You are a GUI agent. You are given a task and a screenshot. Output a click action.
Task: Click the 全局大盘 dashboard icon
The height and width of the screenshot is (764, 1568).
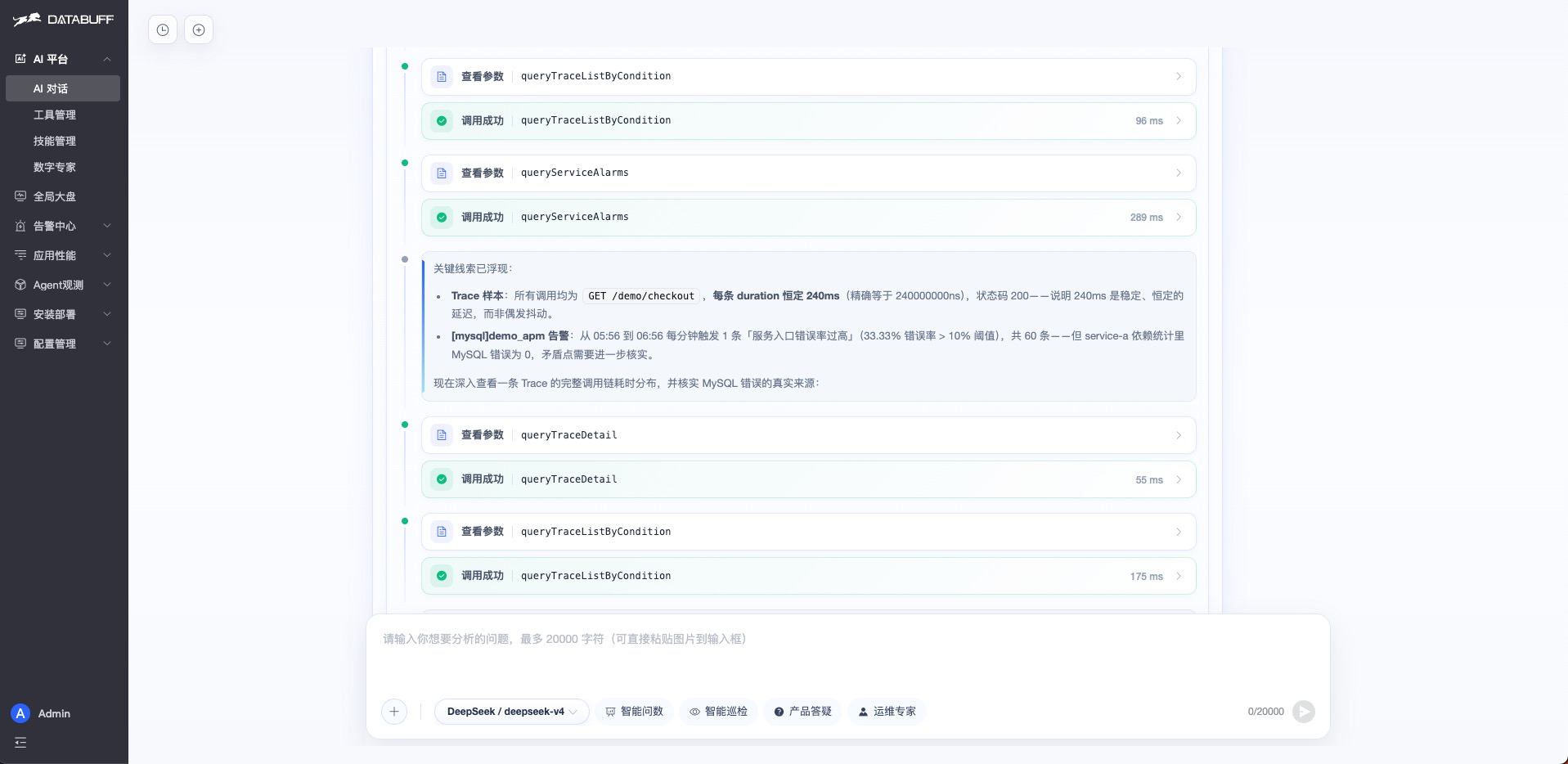(20, 196)
